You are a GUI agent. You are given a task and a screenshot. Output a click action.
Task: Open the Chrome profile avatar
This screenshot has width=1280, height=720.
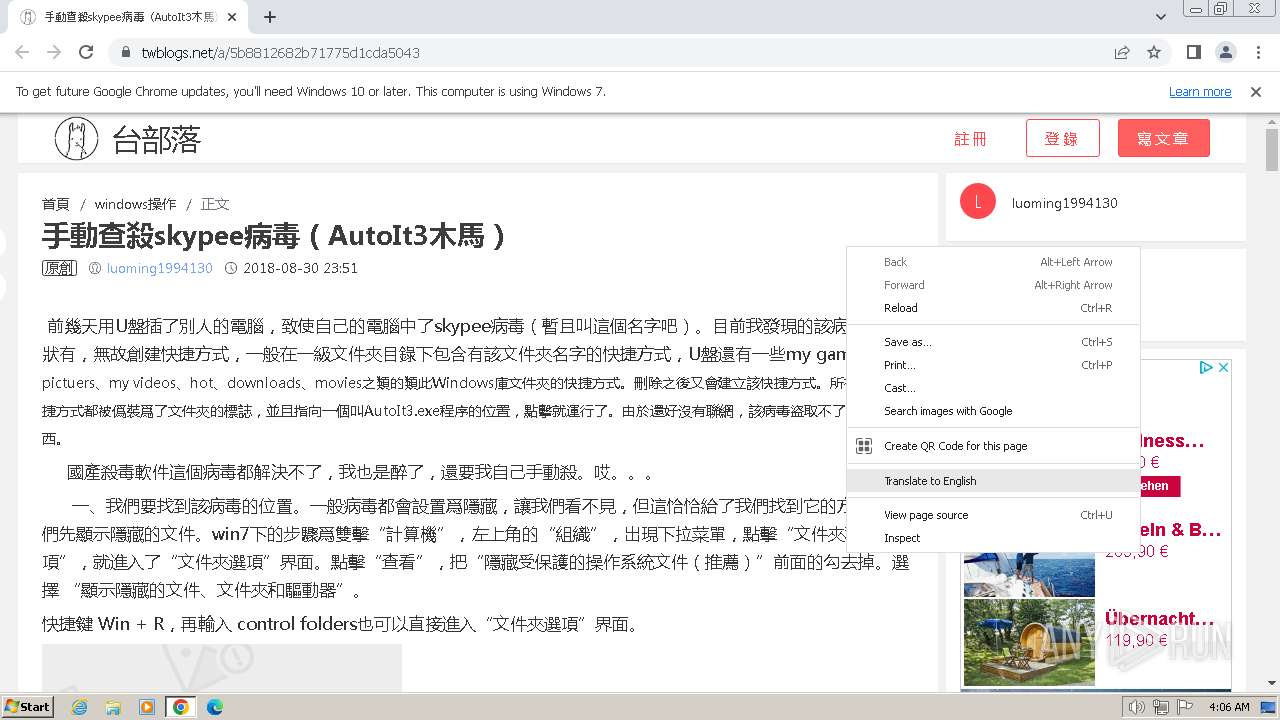1226,52
